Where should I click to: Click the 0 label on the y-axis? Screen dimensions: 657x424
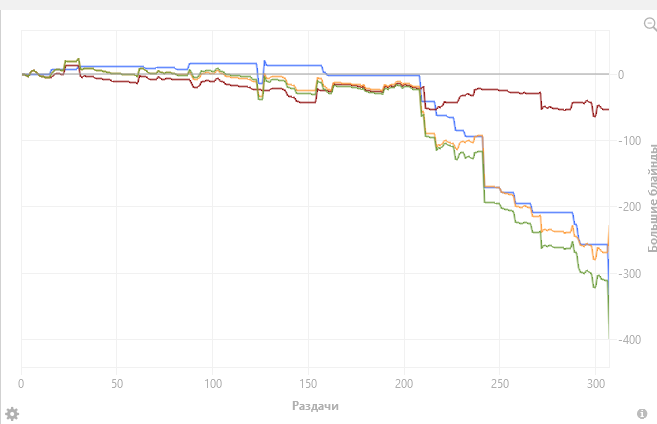point(621,75)
